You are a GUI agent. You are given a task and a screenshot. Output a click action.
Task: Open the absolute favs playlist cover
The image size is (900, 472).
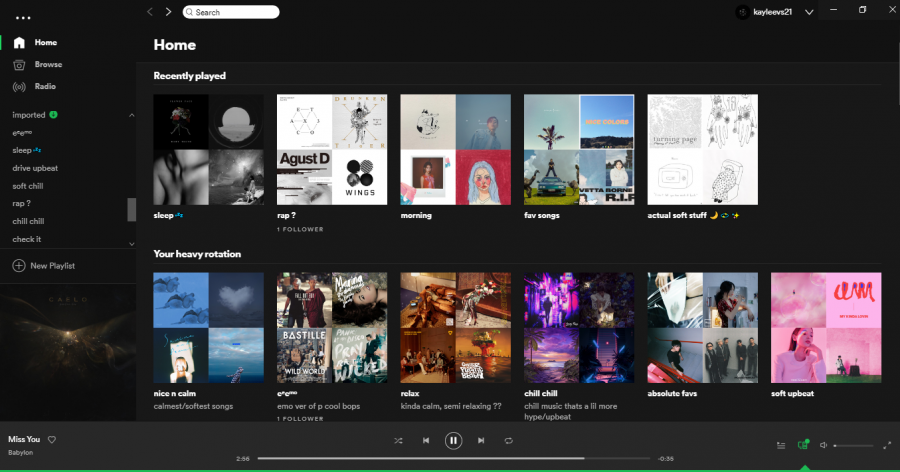(x=703, y=327)
